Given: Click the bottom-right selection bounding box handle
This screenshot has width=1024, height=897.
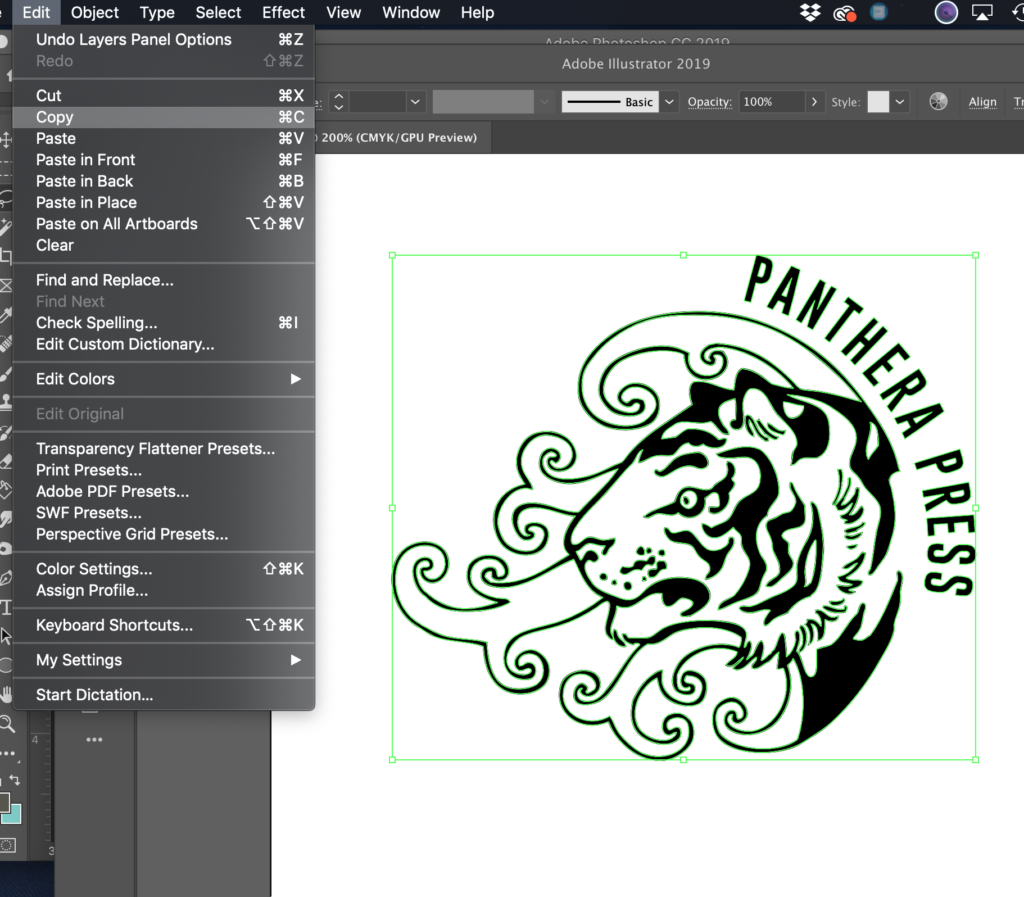Looking at the screenshot, I should [976, 760].
